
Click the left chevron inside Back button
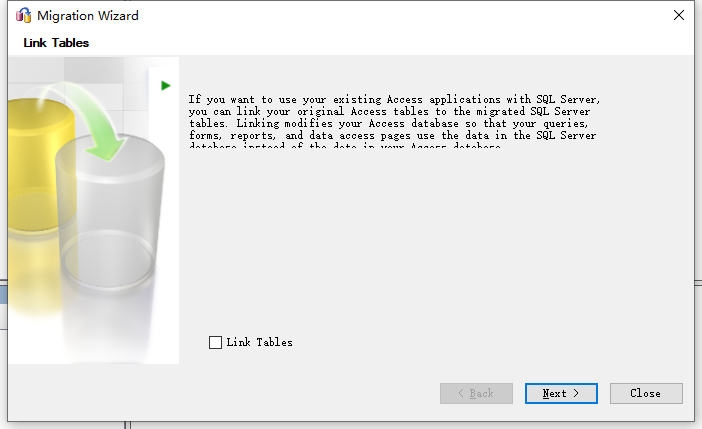461,393
